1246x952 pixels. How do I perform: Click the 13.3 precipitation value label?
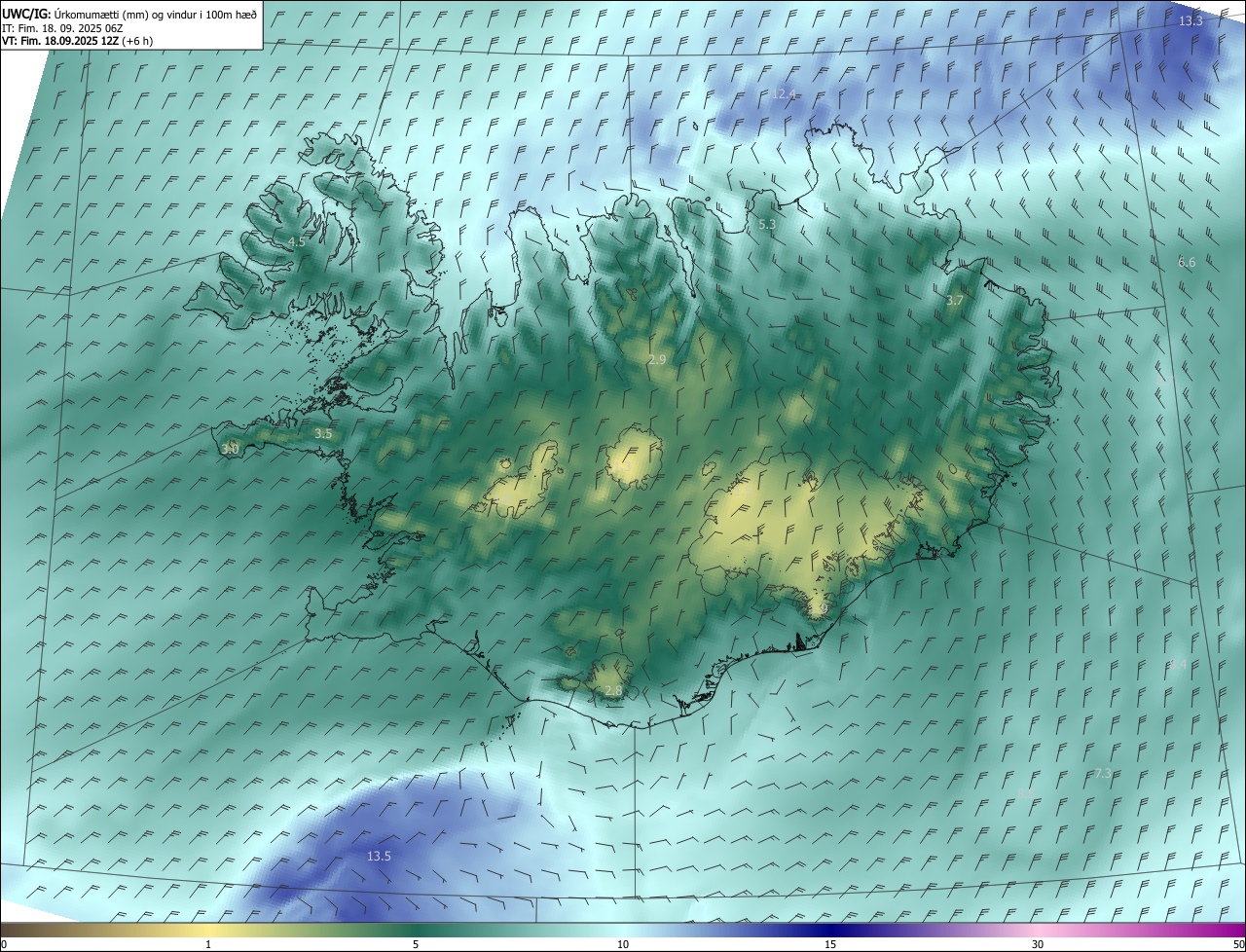pos(1191,20)
